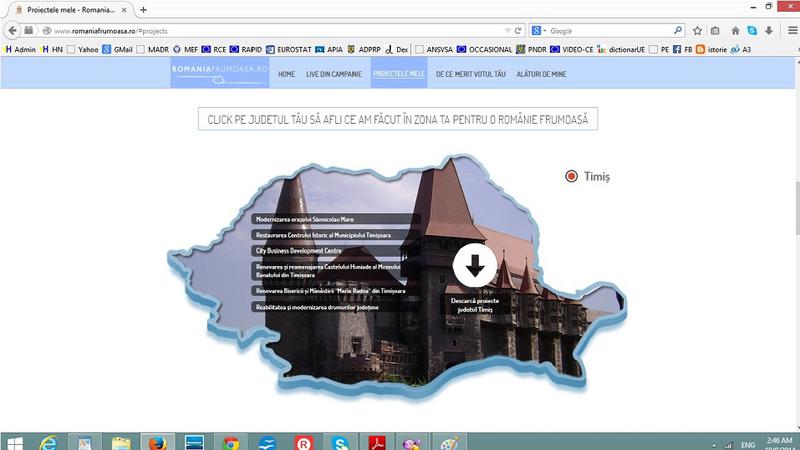Open the APIA bookmark
Image resolution: width=800 pixels, height=450 pixels.
click(329, 49)
